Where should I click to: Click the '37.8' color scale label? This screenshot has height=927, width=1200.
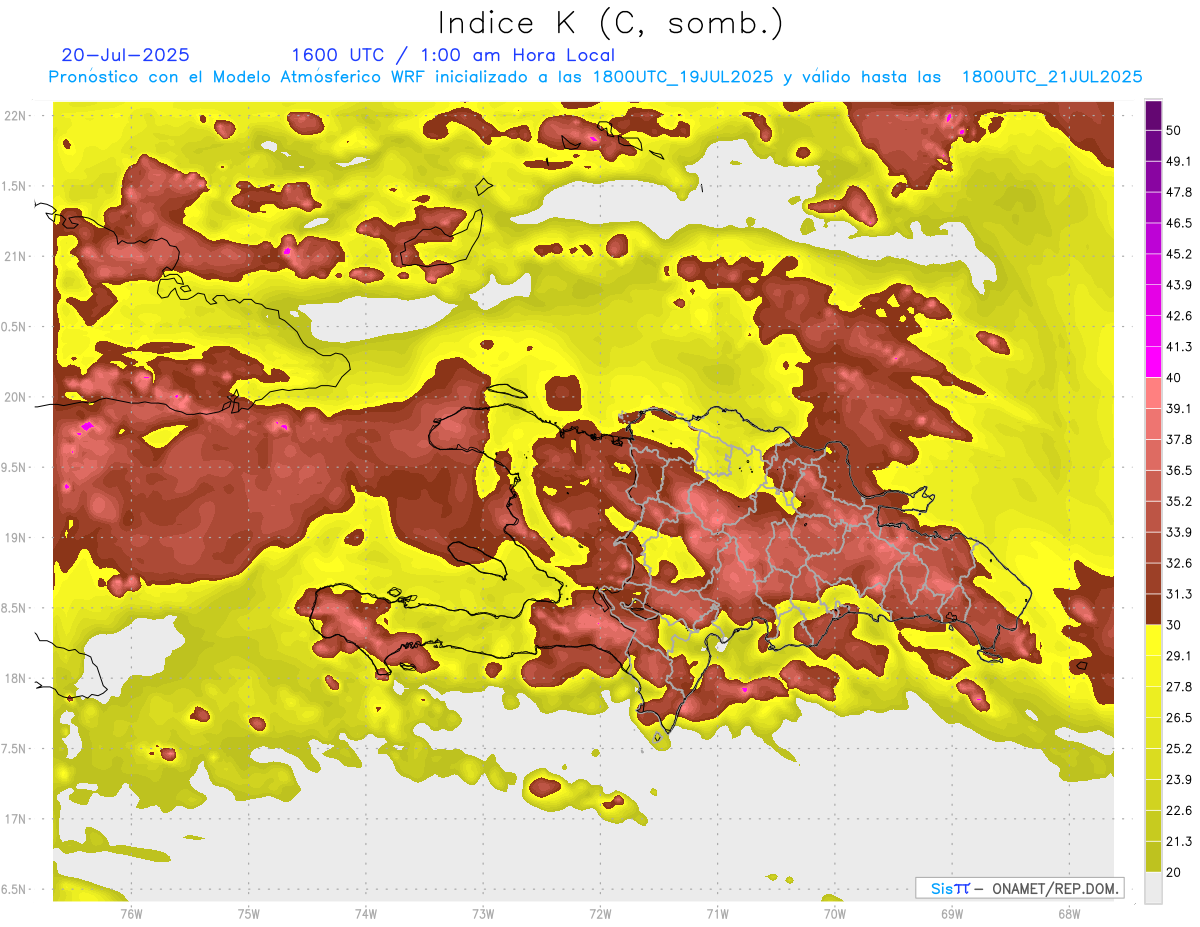[1178, 440]
